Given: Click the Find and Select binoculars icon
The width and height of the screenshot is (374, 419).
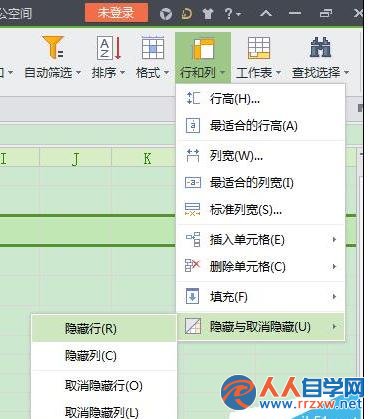Looking at the screenshot, I should point(320,47).
